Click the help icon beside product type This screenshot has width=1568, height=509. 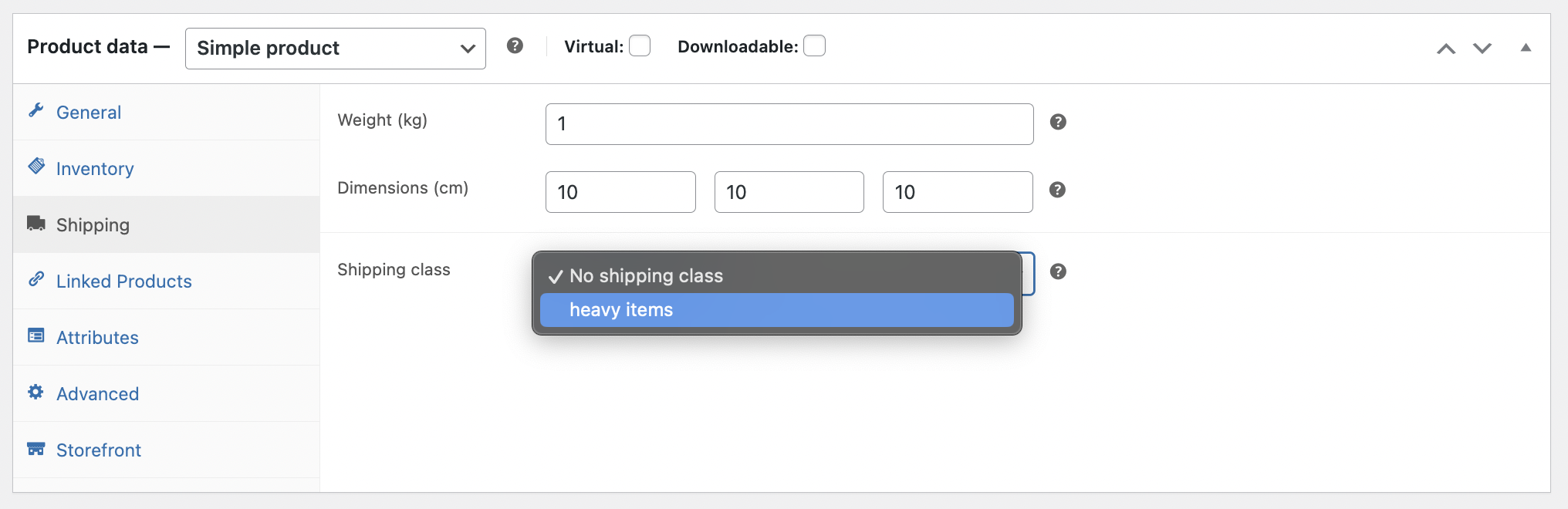515,46
